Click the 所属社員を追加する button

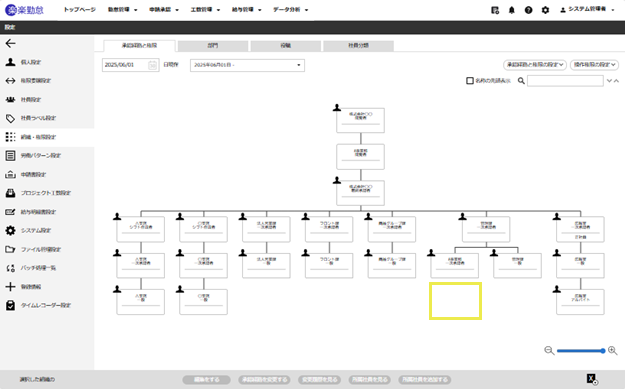tap(425, 380)
